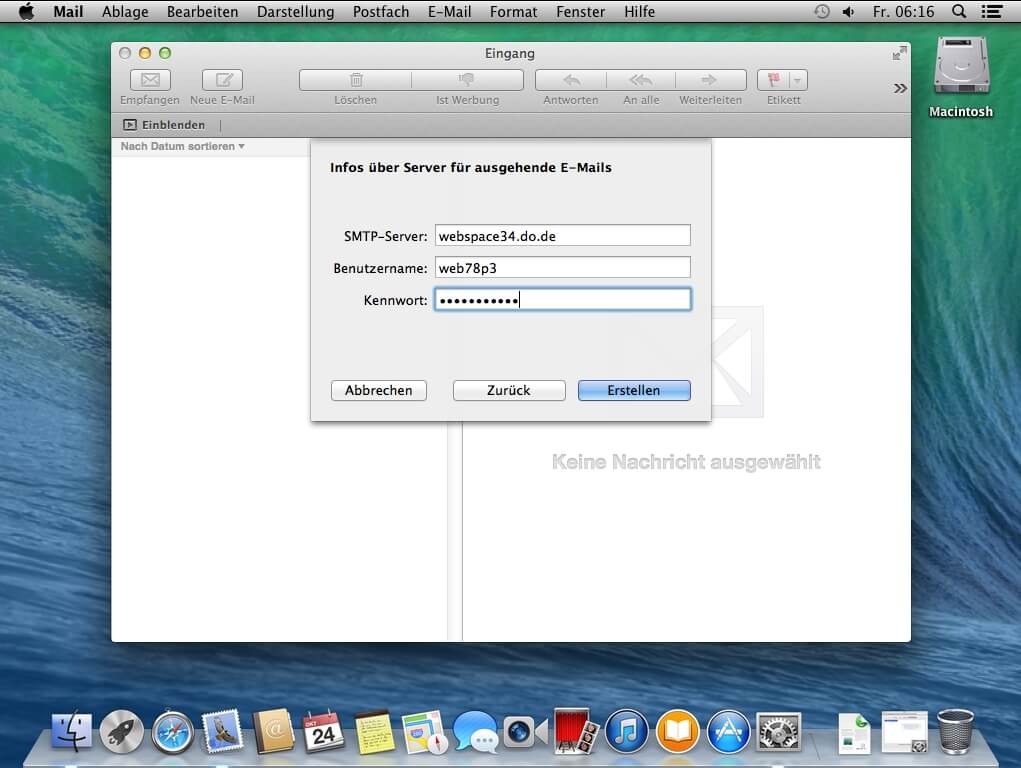The width and height of the screenshot is (1021, 768).
Task: Click the Benutzername input field
Action: (x=563, y=268)
